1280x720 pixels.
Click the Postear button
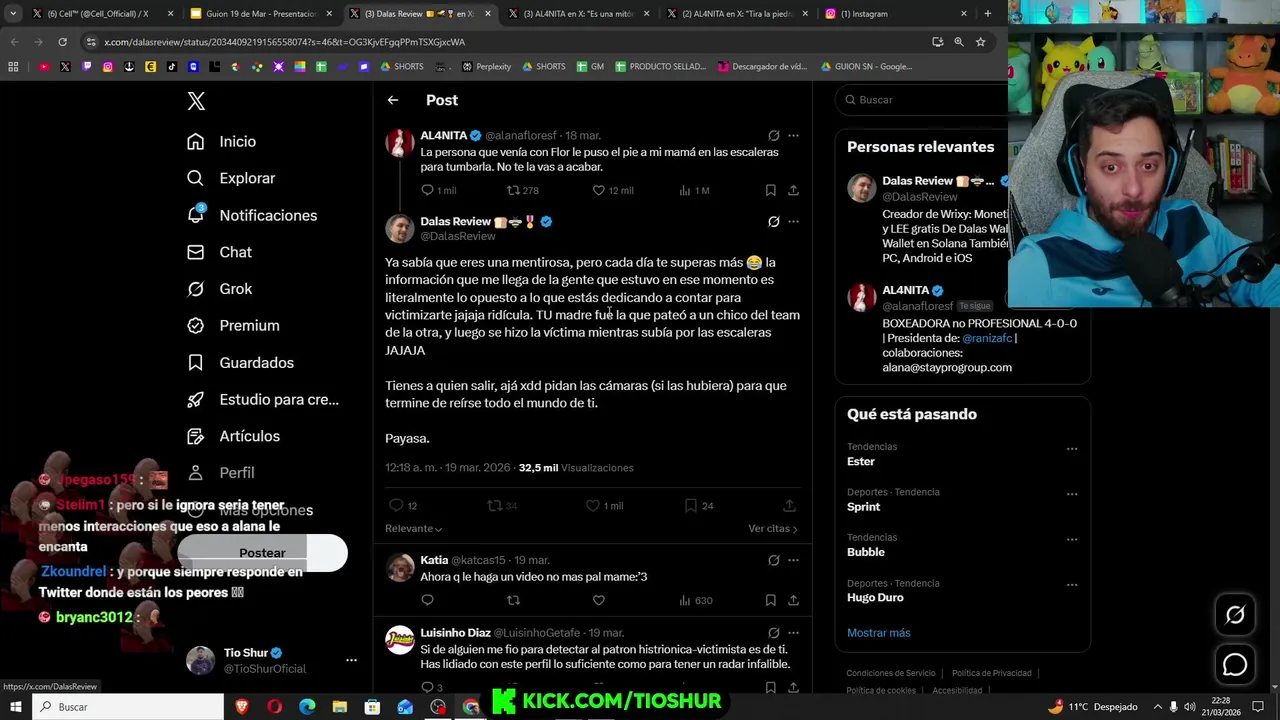click(x=262, y=553)
